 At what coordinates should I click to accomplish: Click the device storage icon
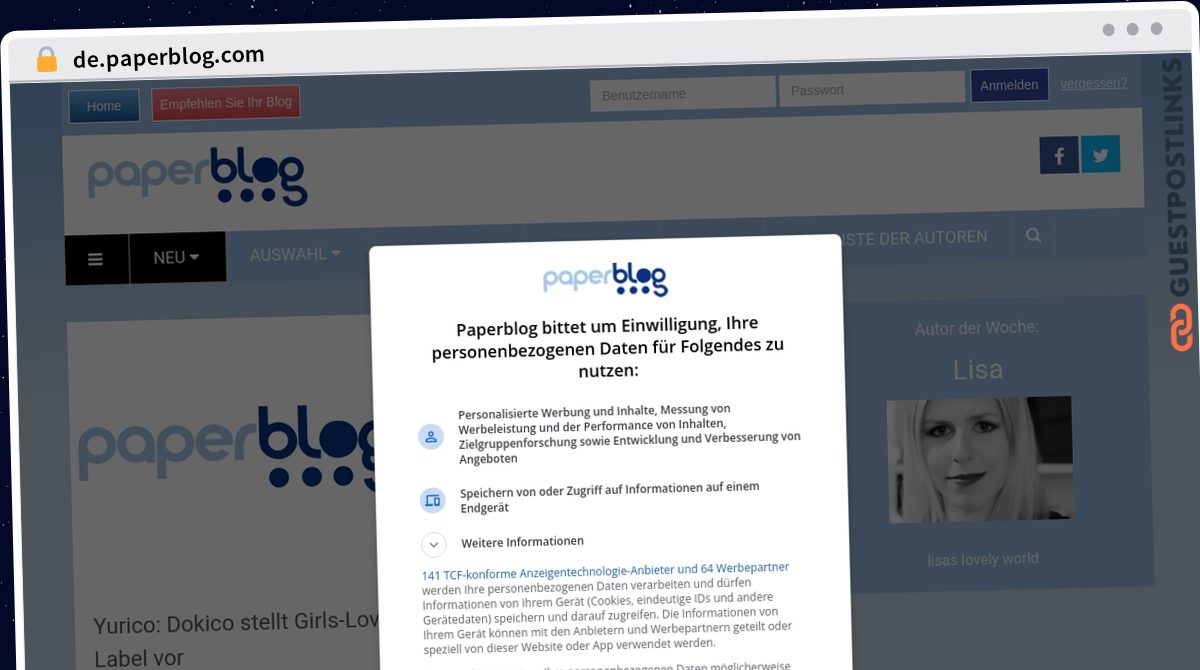pyautogui.click(x=432, y=499)
